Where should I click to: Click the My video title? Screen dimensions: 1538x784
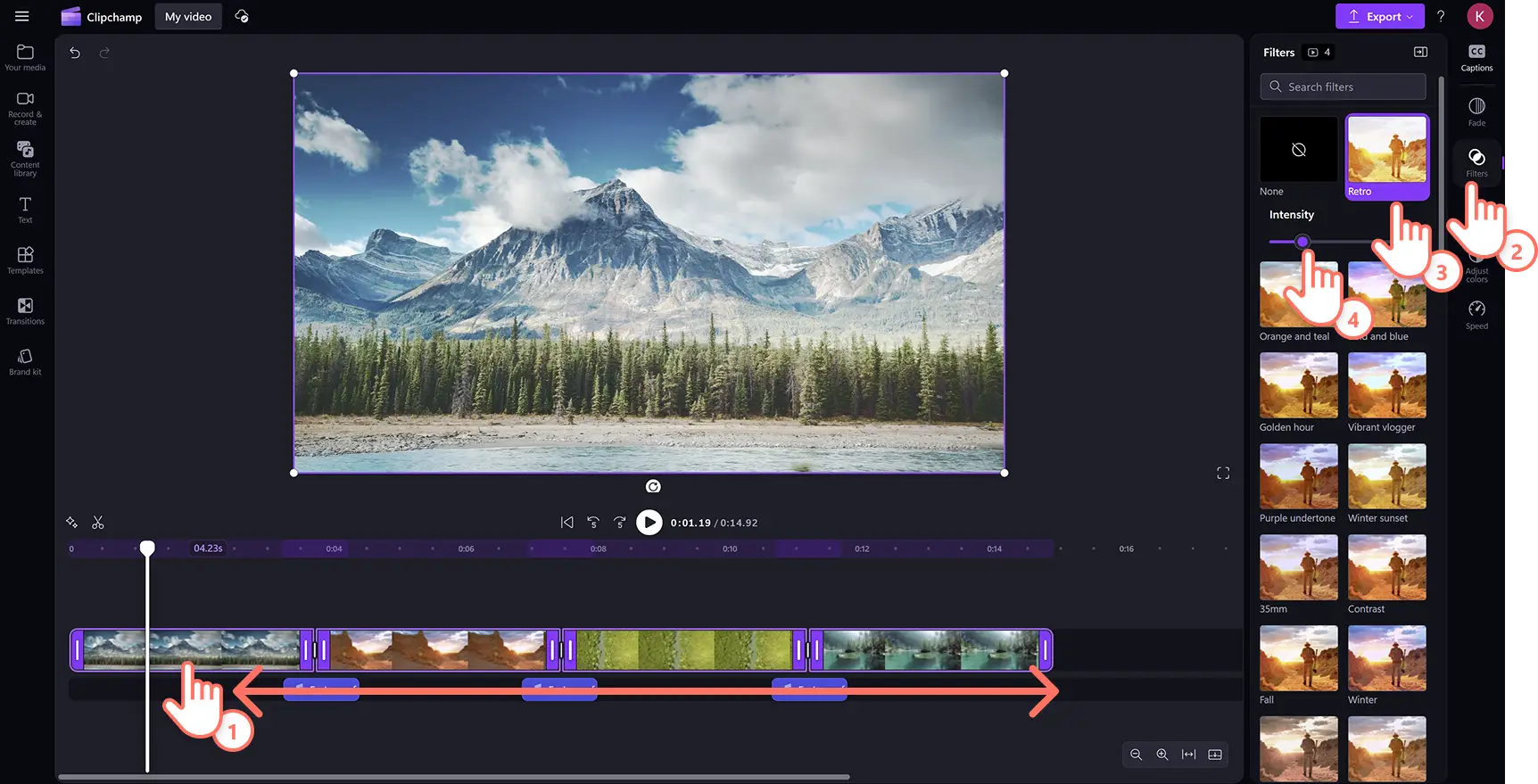coord(188,16)
